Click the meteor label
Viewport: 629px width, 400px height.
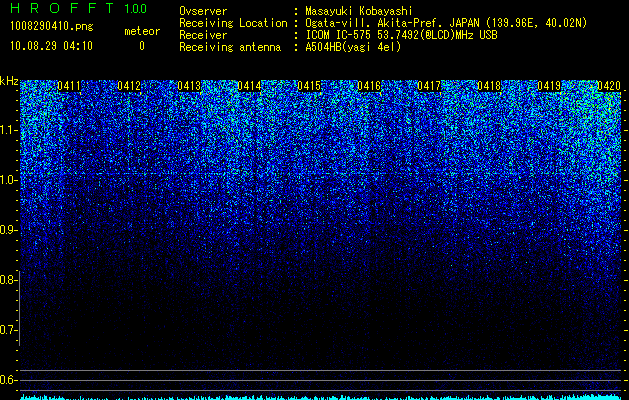pos(142,31)
